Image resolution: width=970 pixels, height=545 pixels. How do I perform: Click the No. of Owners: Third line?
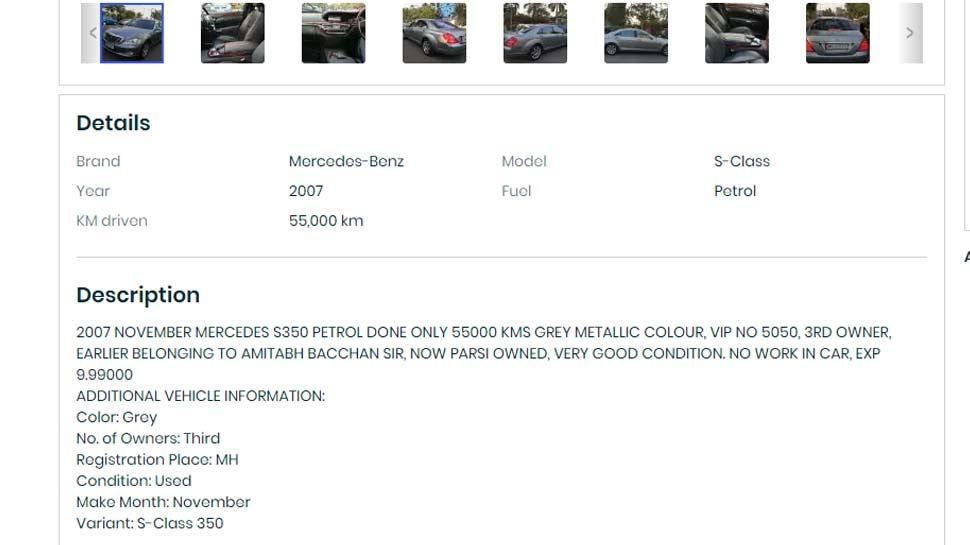(148, 439)
